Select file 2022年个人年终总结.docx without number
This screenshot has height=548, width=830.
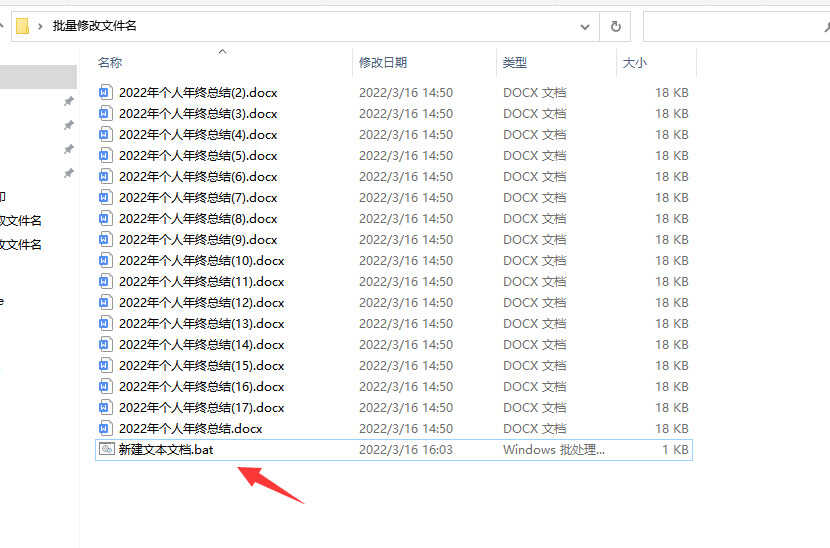point(190,428)
